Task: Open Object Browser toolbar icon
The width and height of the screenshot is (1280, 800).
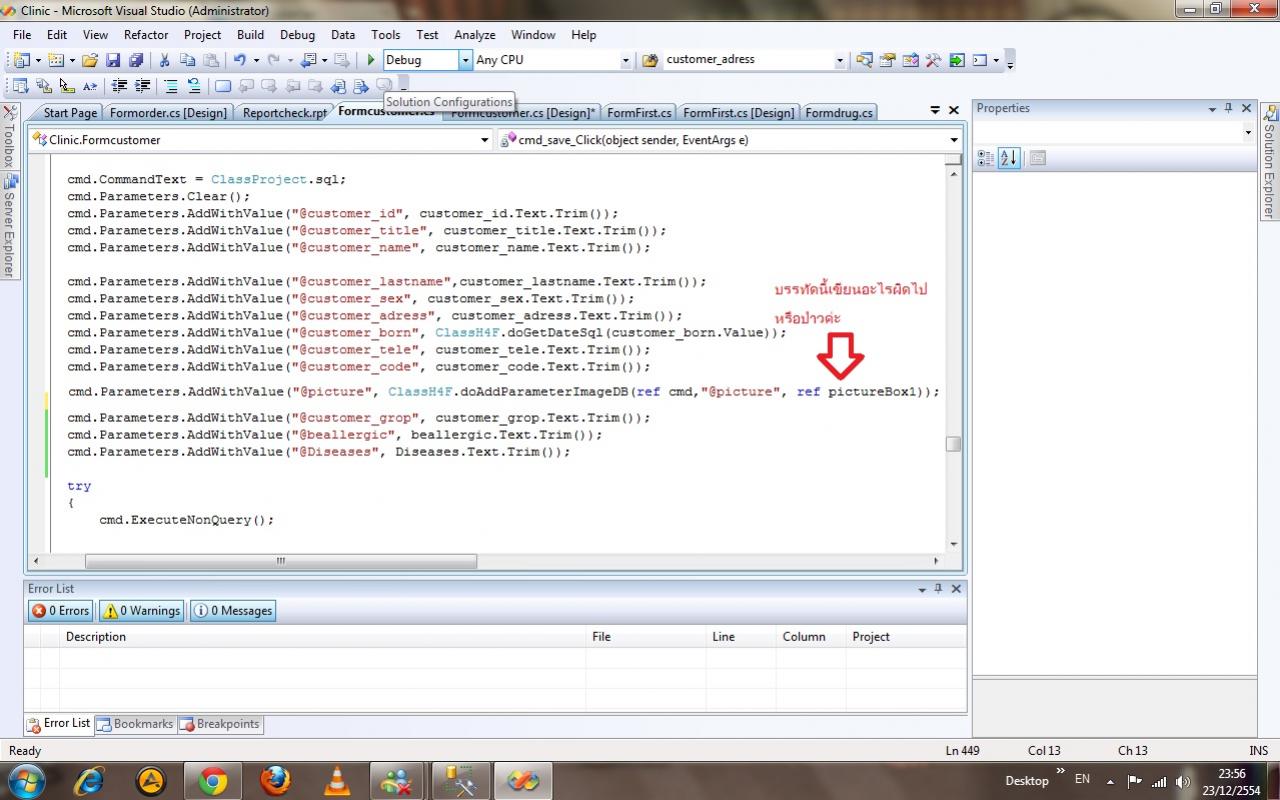Action: pos(910,60)
